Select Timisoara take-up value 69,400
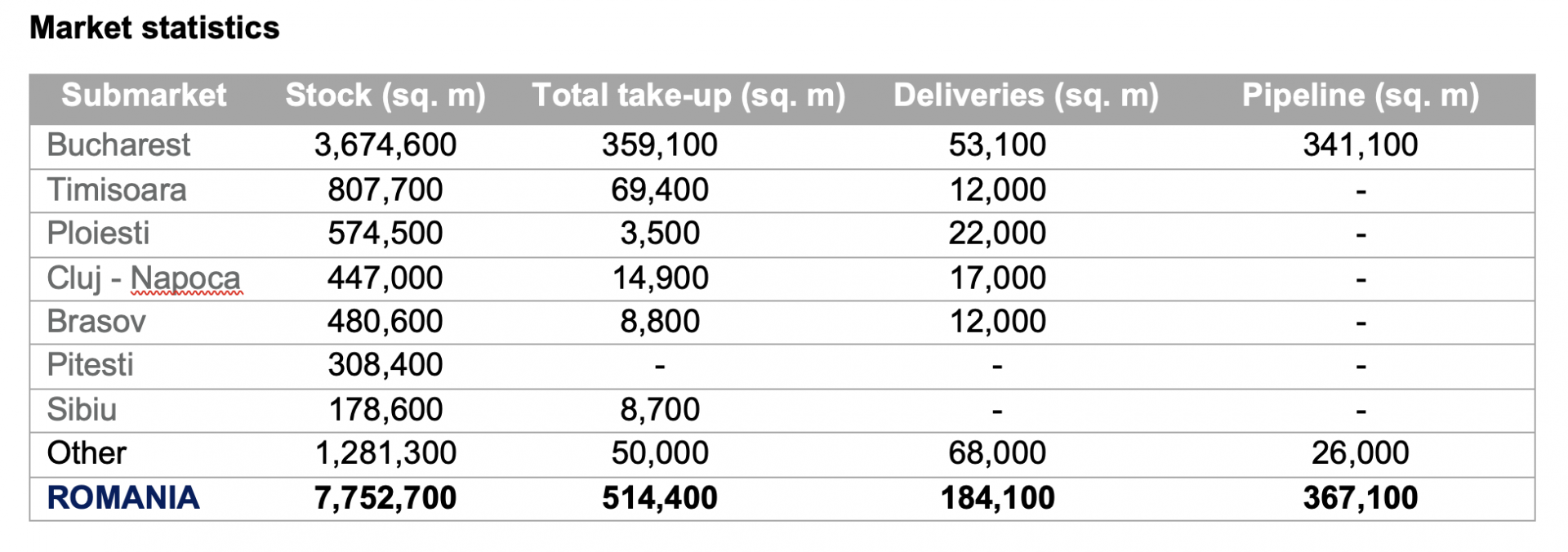 [660, 190]
